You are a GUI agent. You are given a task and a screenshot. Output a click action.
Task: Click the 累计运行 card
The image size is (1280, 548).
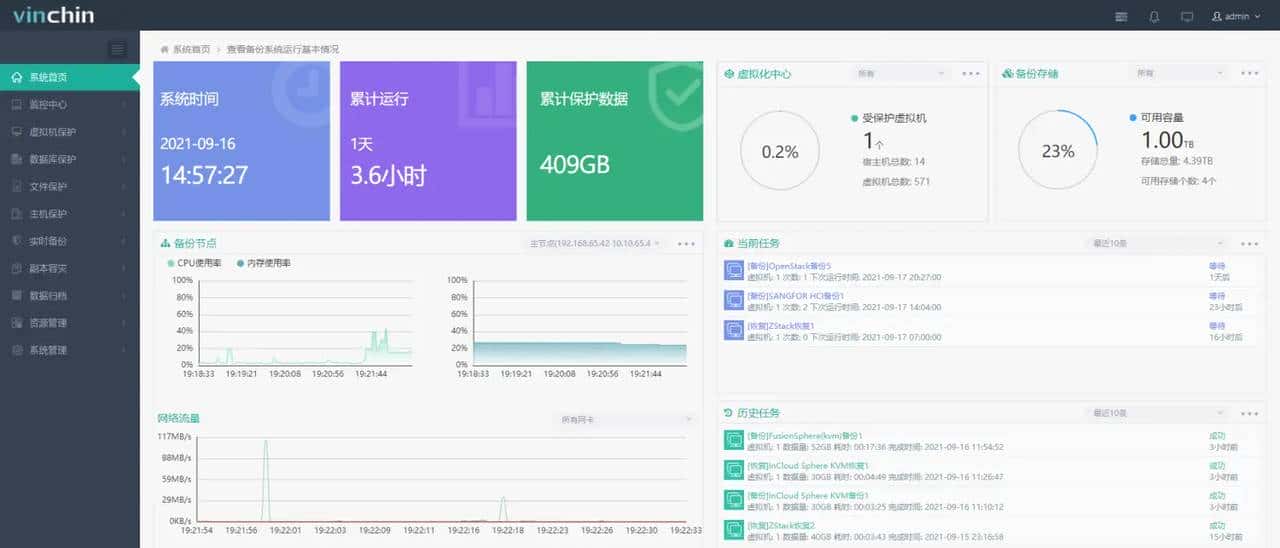point(428,141)
